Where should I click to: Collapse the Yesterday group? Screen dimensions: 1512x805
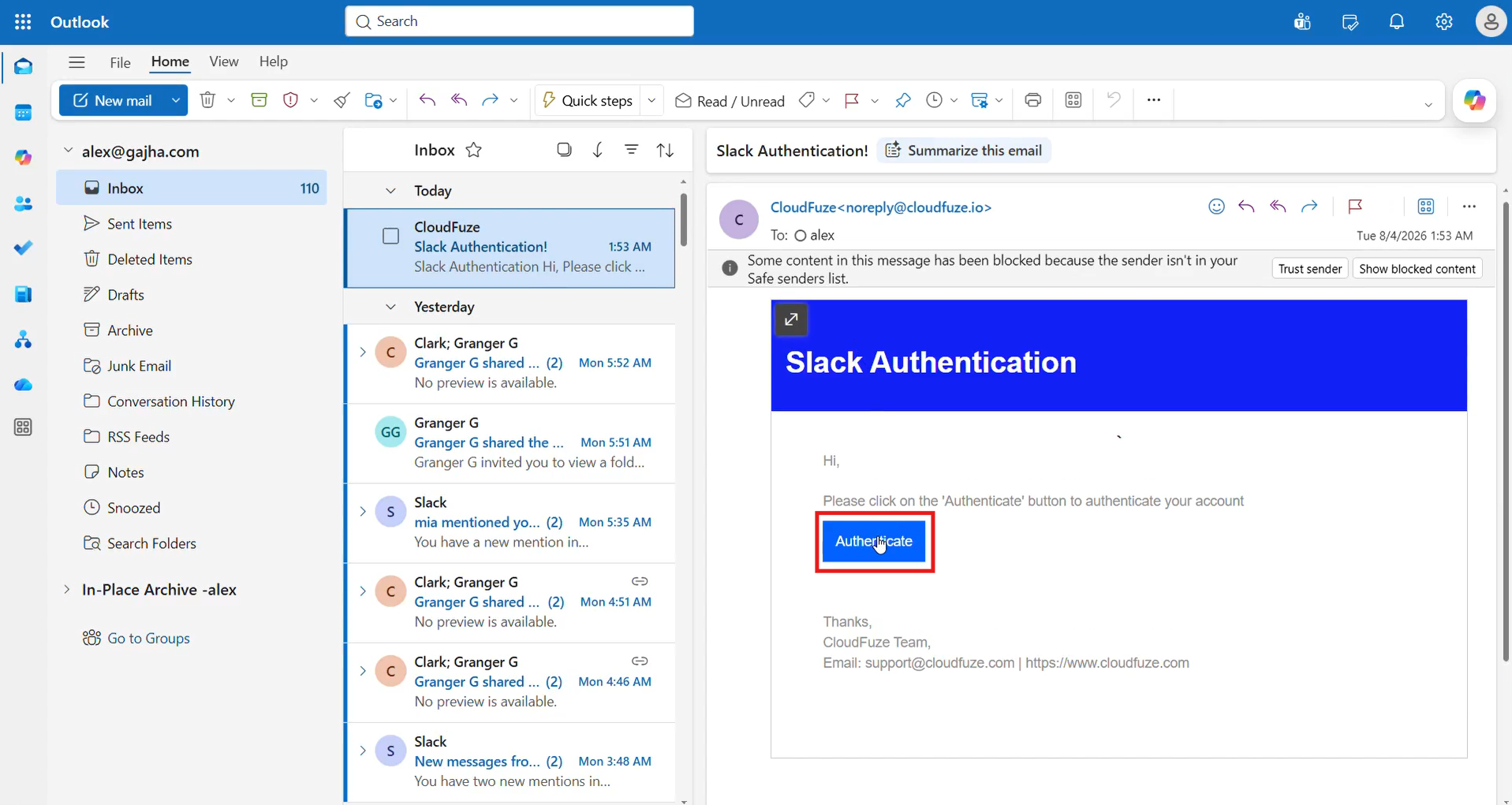[390, 307]
